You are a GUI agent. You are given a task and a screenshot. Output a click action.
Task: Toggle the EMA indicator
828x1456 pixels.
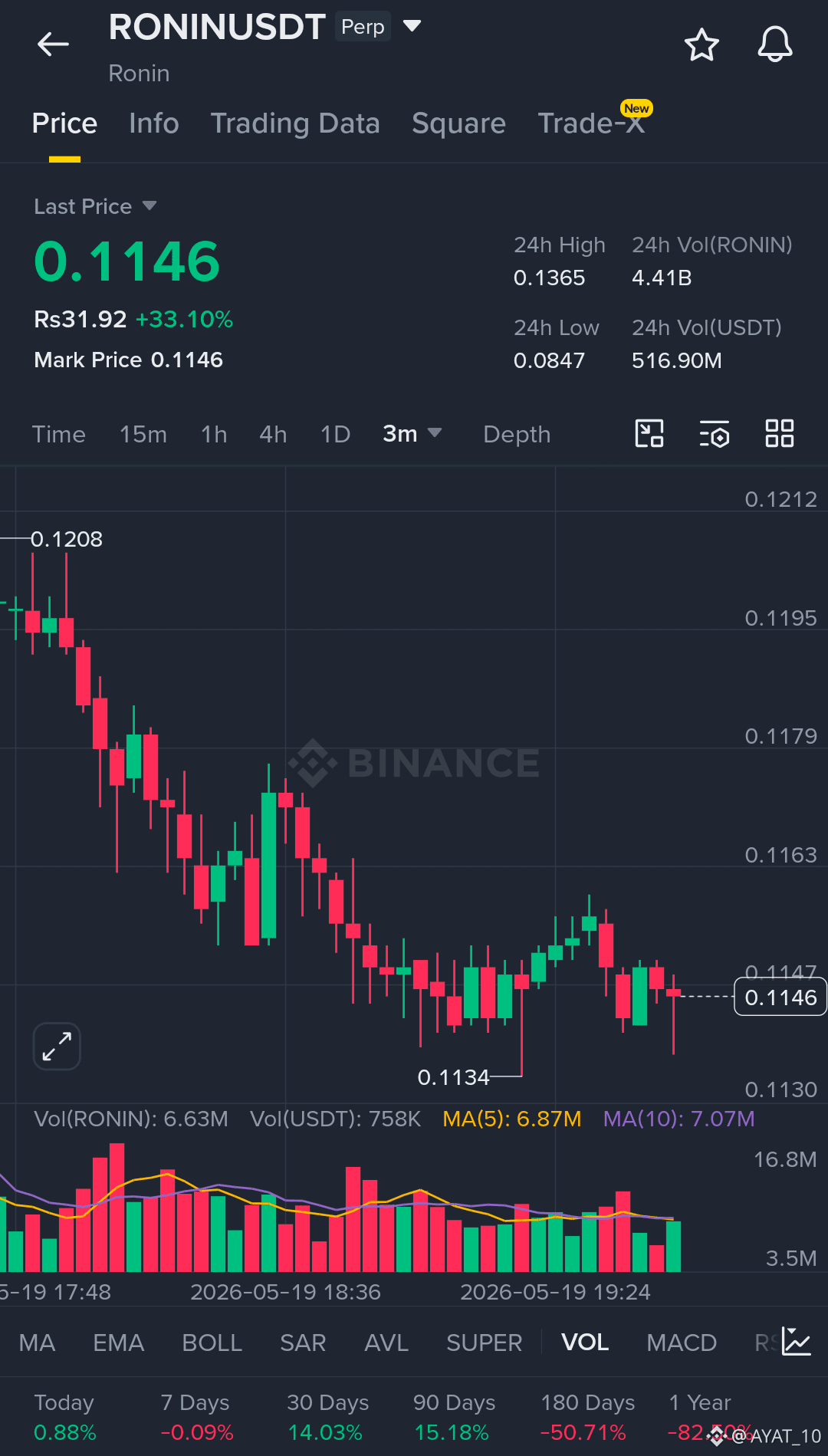(118, 1343)
